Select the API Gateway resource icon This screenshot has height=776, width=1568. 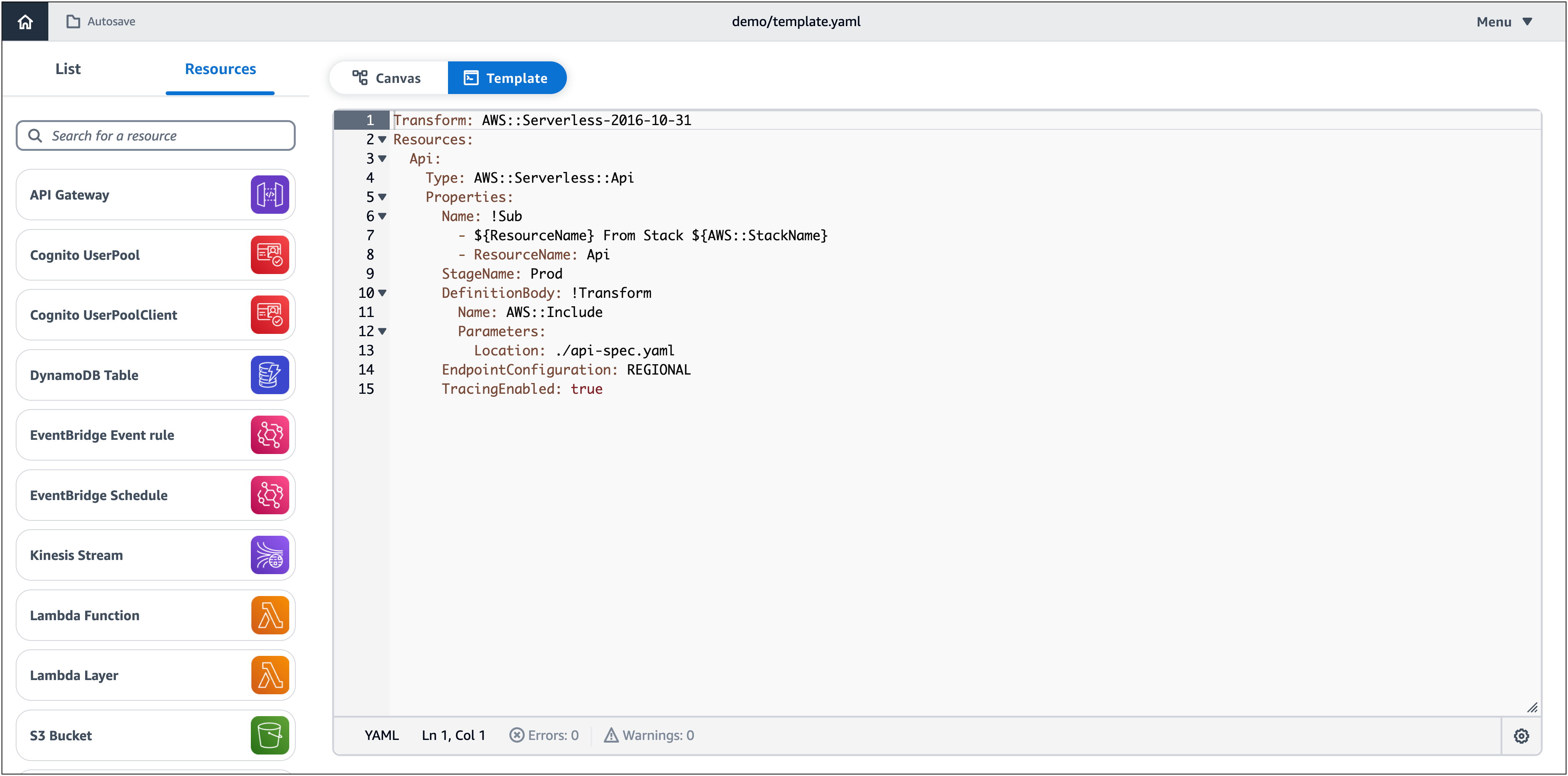pyautogui.click(x=270, y=194)
